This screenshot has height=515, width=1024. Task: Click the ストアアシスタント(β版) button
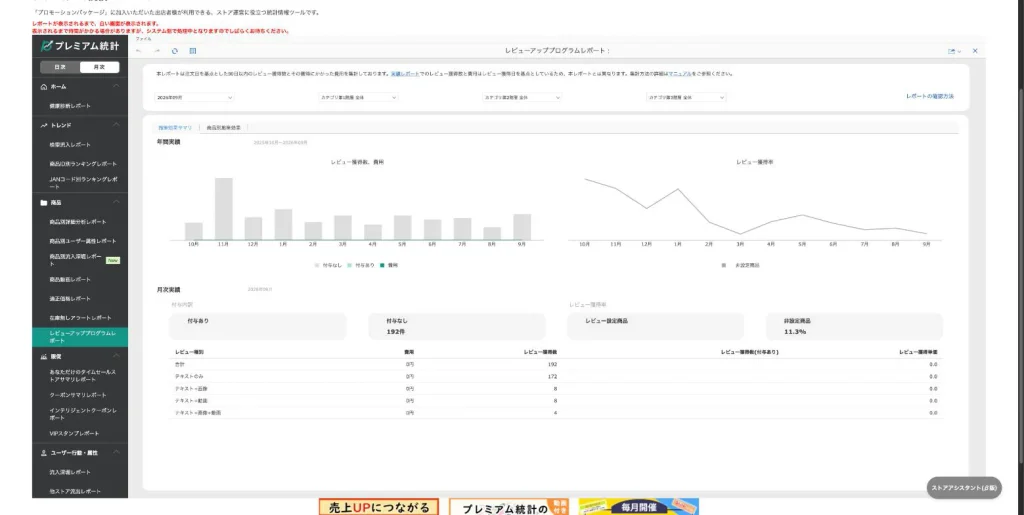[964, 488]
